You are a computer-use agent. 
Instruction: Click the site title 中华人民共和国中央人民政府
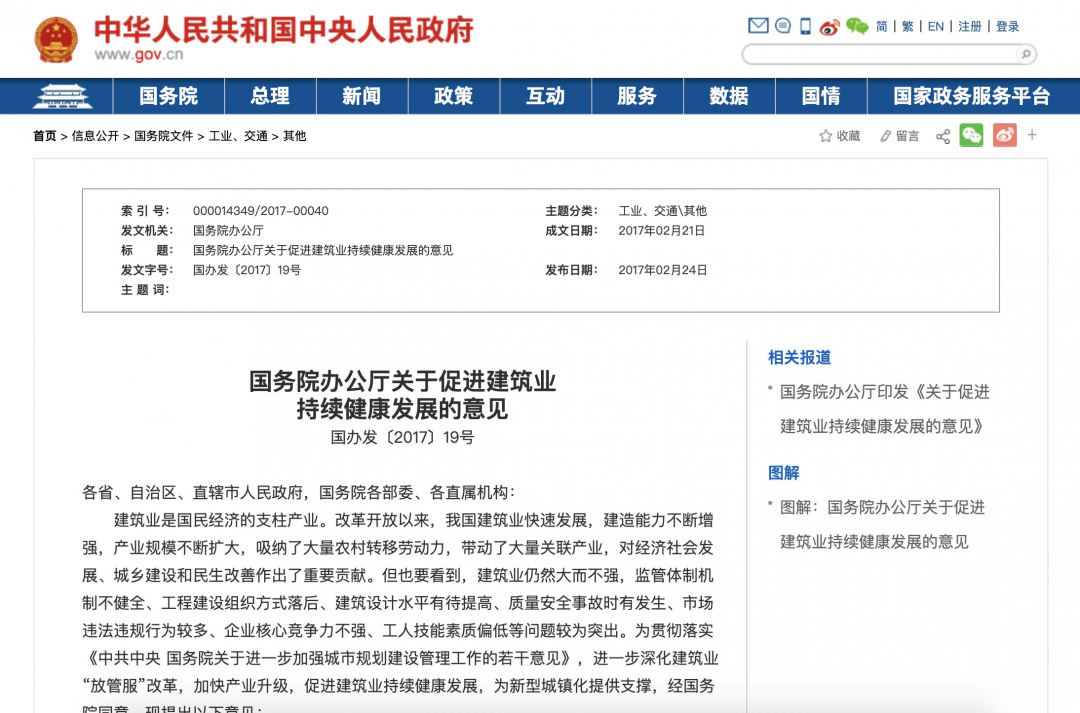coord(284,30)
